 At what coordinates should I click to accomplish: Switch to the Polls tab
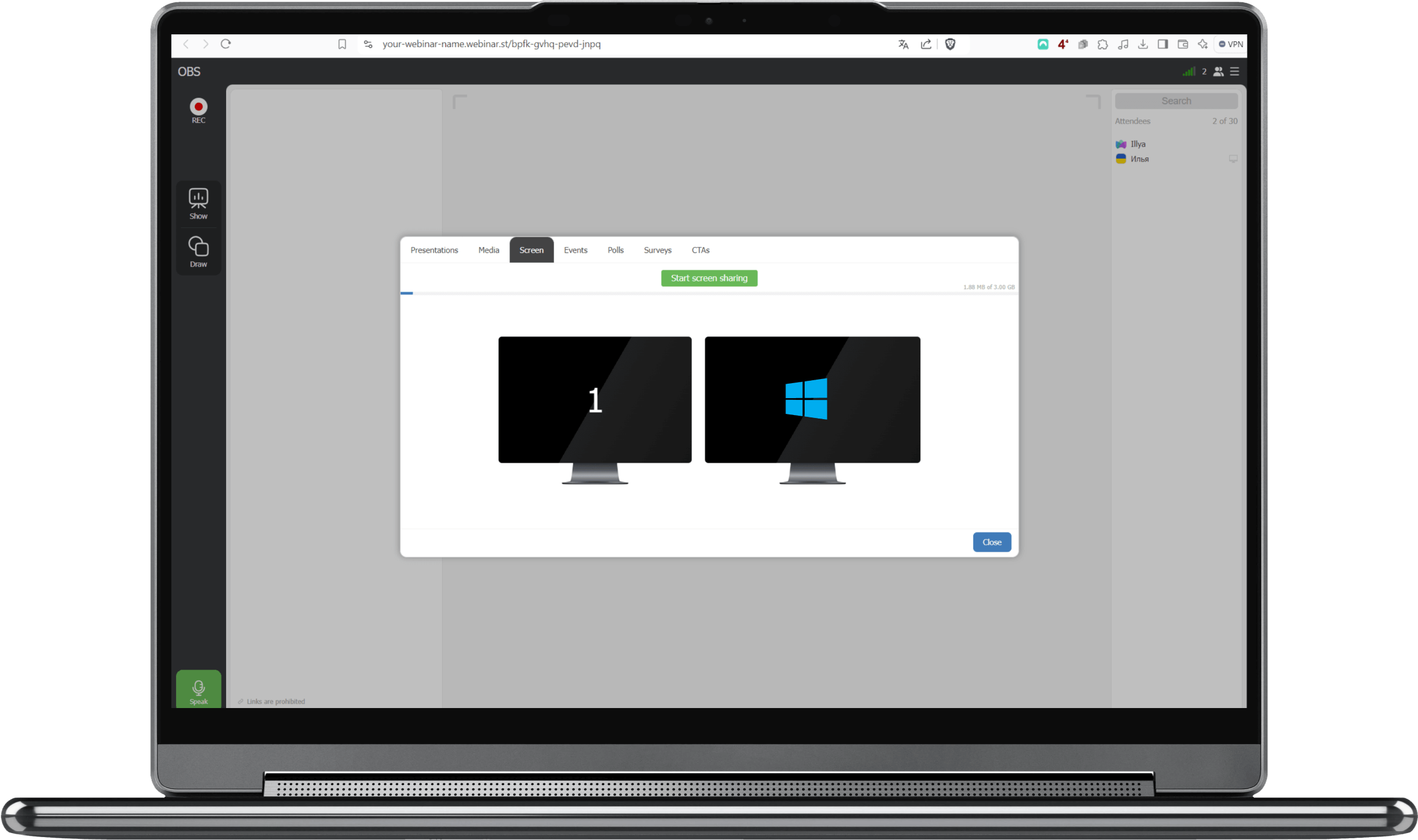point(614,250)
